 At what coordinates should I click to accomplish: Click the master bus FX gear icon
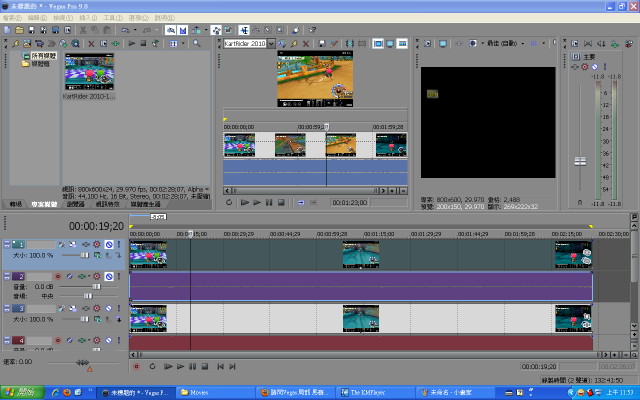[585, 67]
